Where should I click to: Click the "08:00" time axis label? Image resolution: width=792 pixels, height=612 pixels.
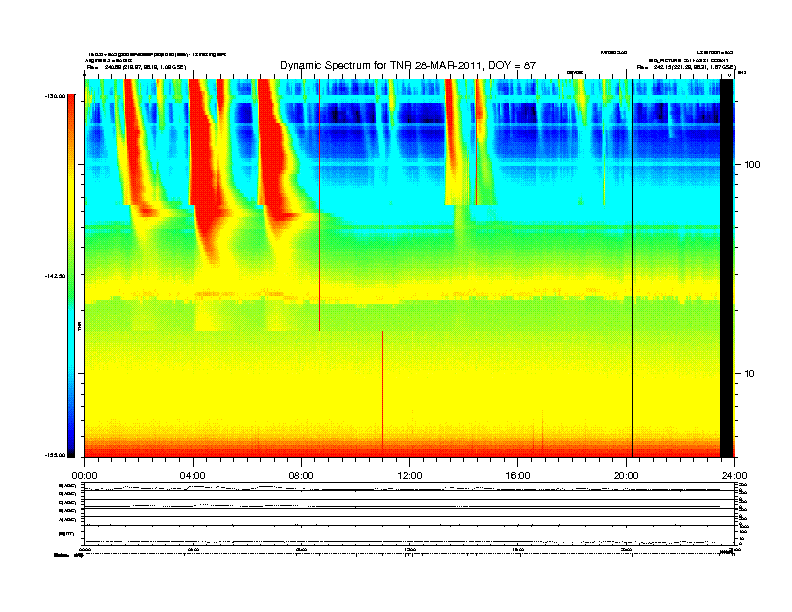click(301, 475)
